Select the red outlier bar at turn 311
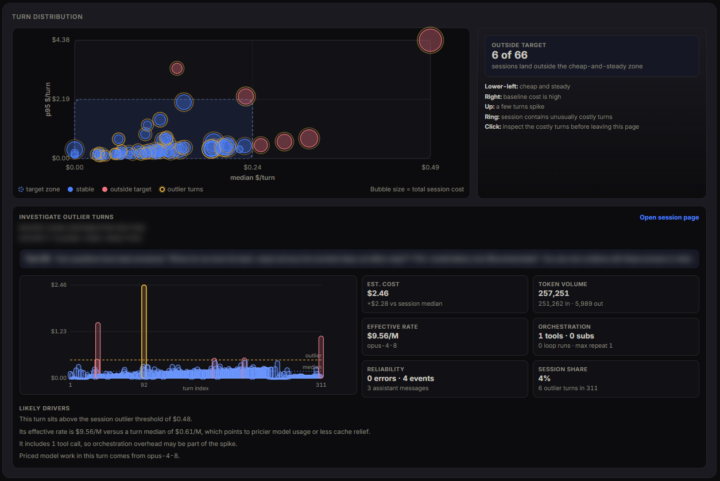The height and width of the screenshot is (481, 720). click(321, 357)
